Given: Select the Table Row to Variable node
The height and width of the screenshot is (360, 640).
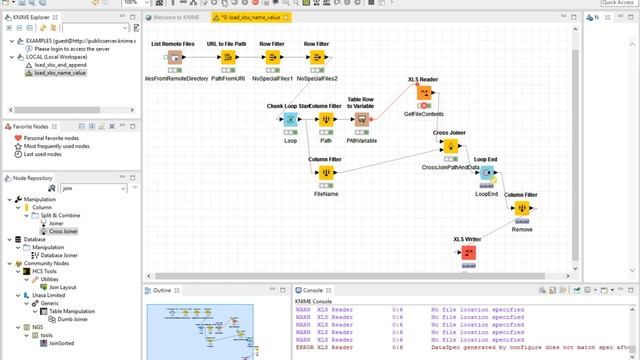Looking at the screenshot, I should tap(362, 120).
